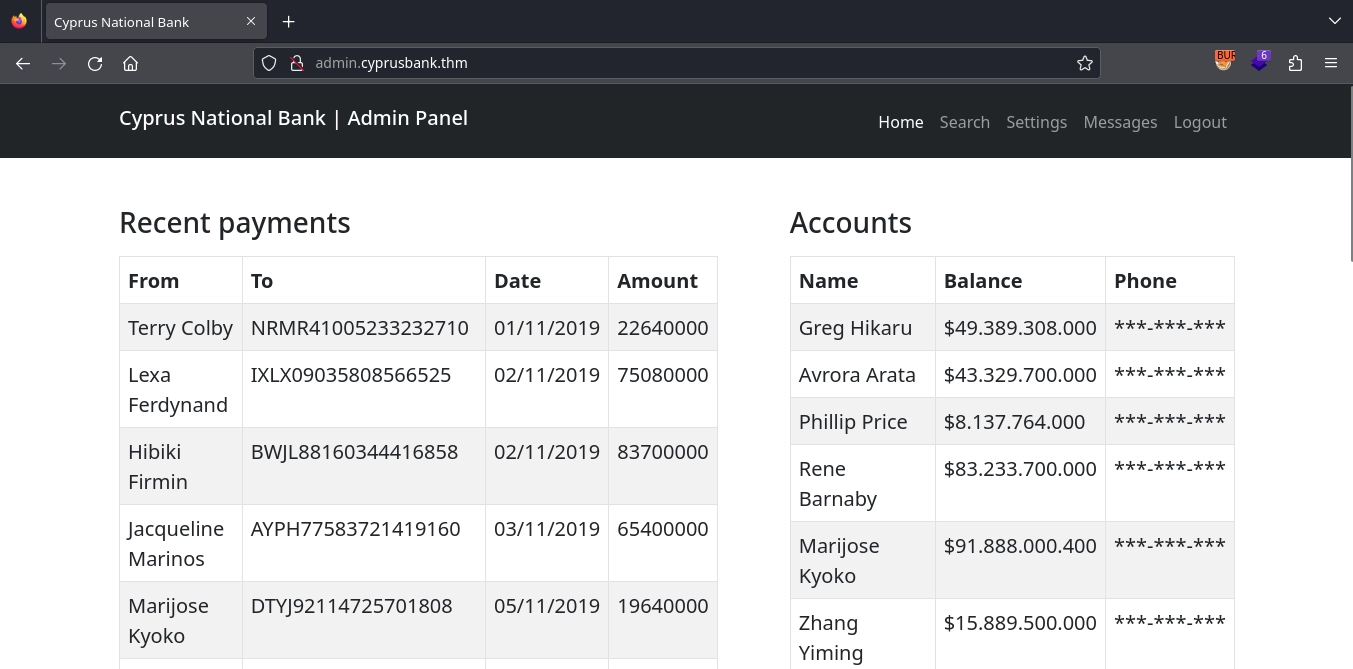1353x669 pixels.
Task: Go to browser home page icon
Action: 130,63
